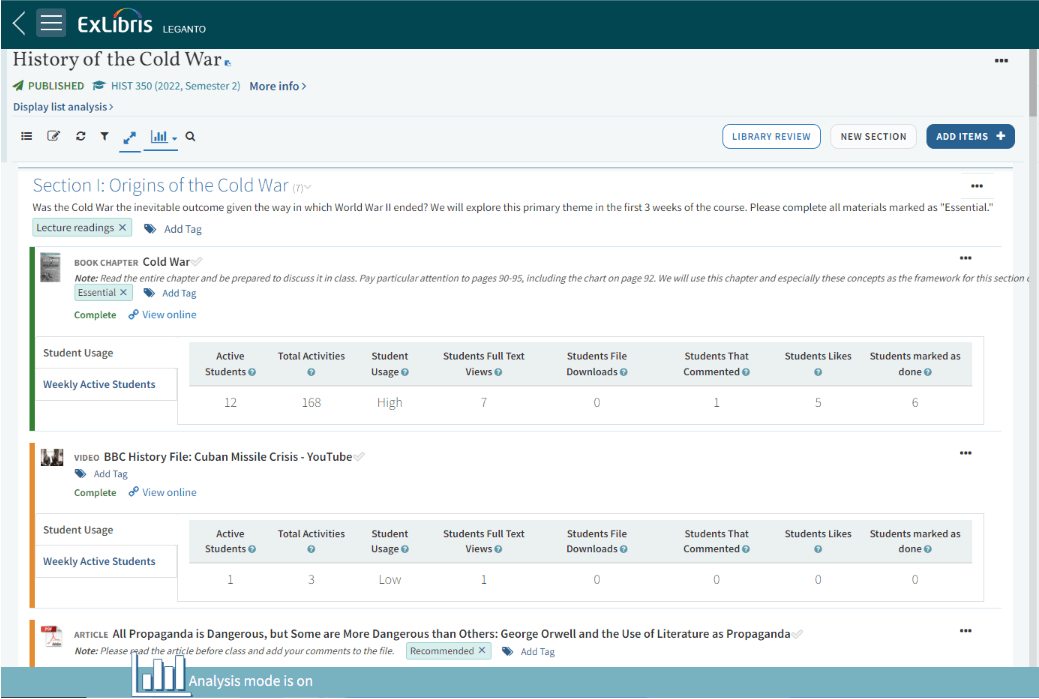Remove the Essential tag from Cold War
The width and height of the screenshot is (1039, 699).
tap(124, 293)
